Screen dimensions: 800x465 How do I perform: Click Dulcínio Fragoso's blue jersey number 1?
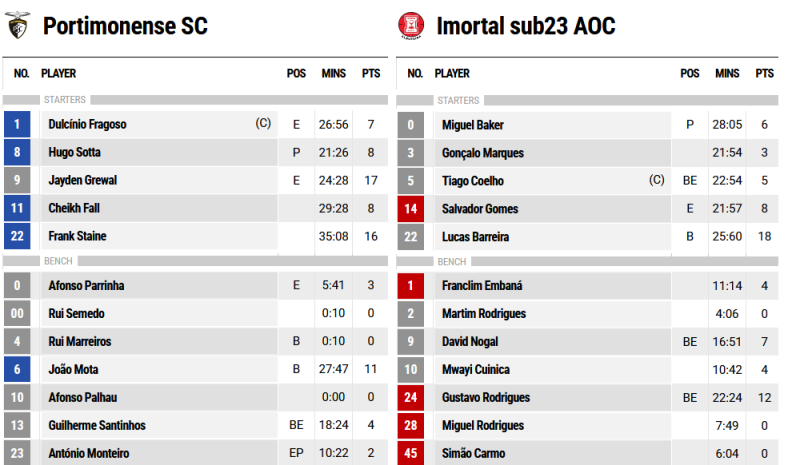17,124
